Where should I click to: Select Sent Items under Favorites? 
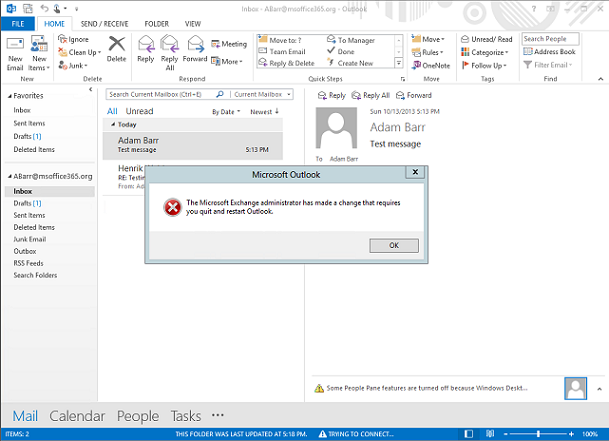[29, 123]
